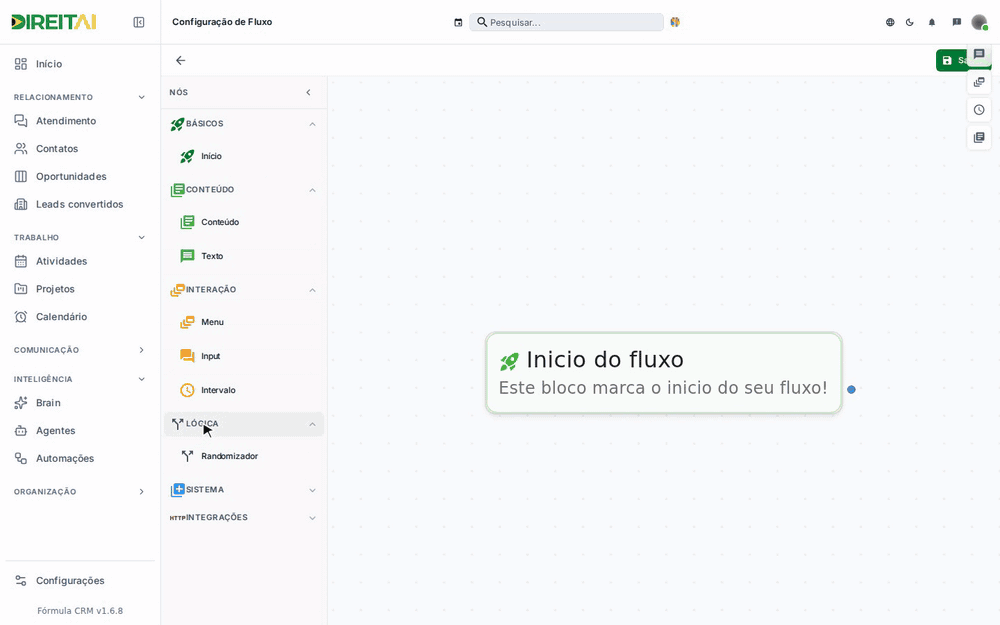Open notifications bell icon
Viewport: 1000px width, 625px height.
pos(932,22)
